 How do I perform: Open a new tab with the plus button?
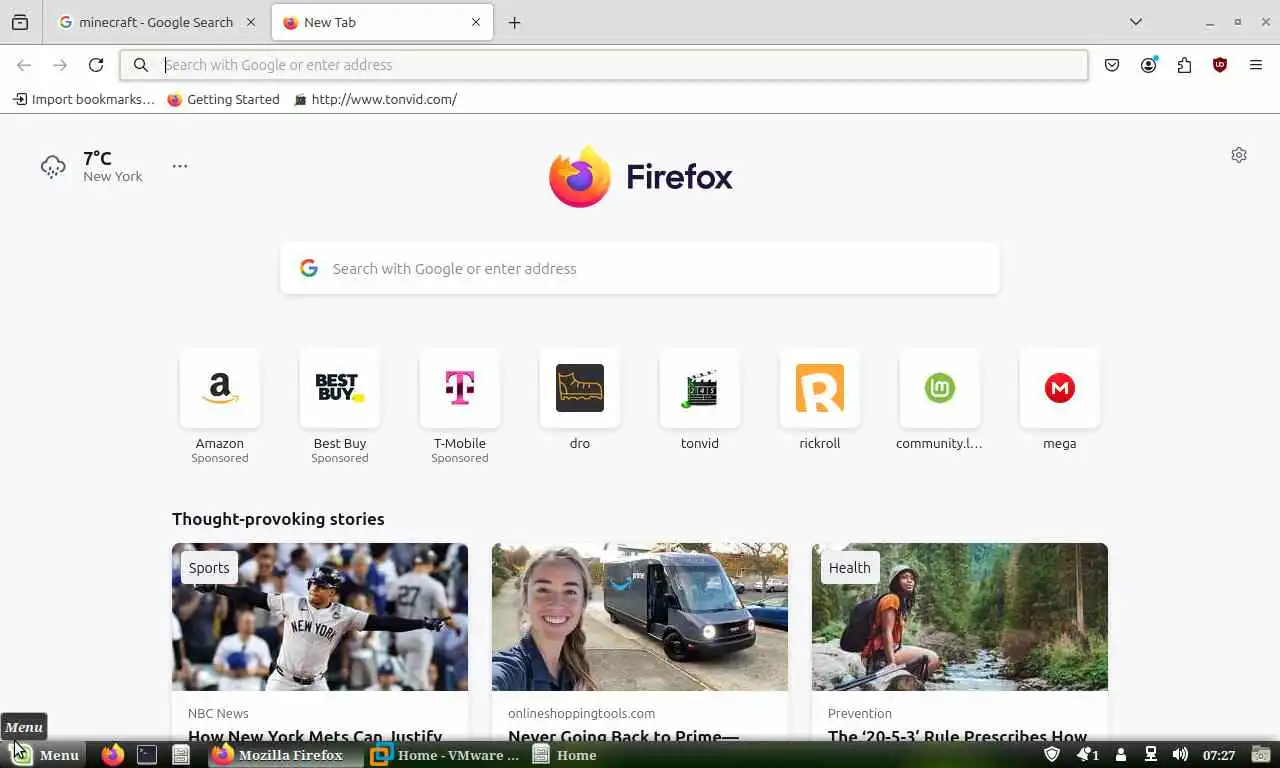tap(514, 22)
